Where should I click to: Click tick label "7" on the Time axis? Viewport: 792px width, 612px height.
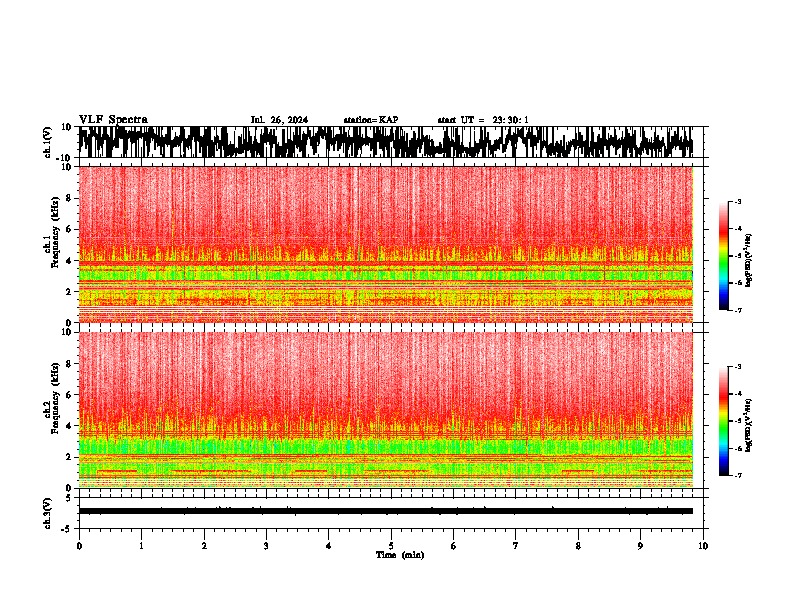click(516, 546)
